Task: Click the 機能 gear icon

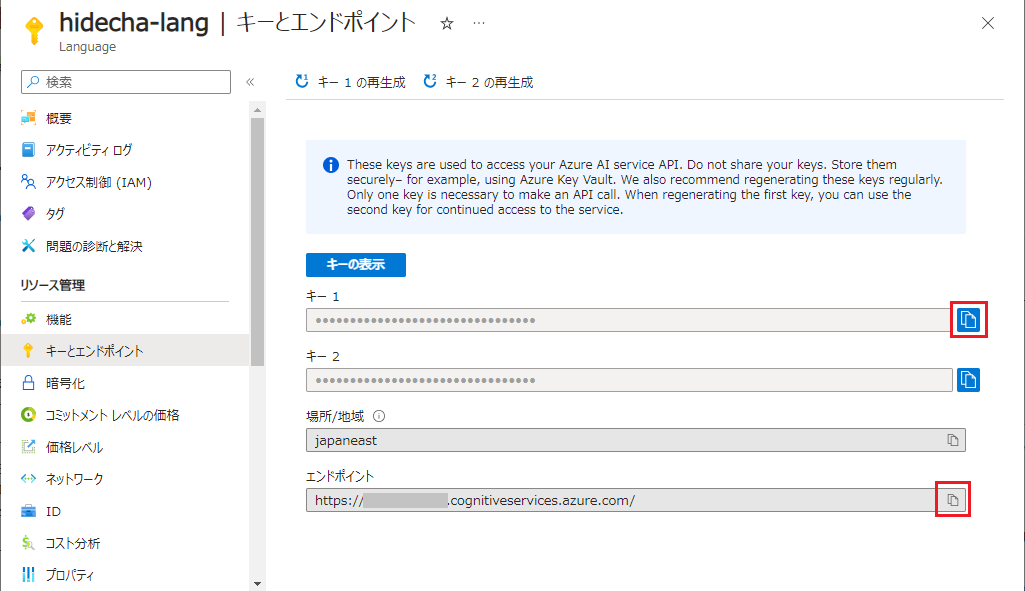Action: [28, 319]
